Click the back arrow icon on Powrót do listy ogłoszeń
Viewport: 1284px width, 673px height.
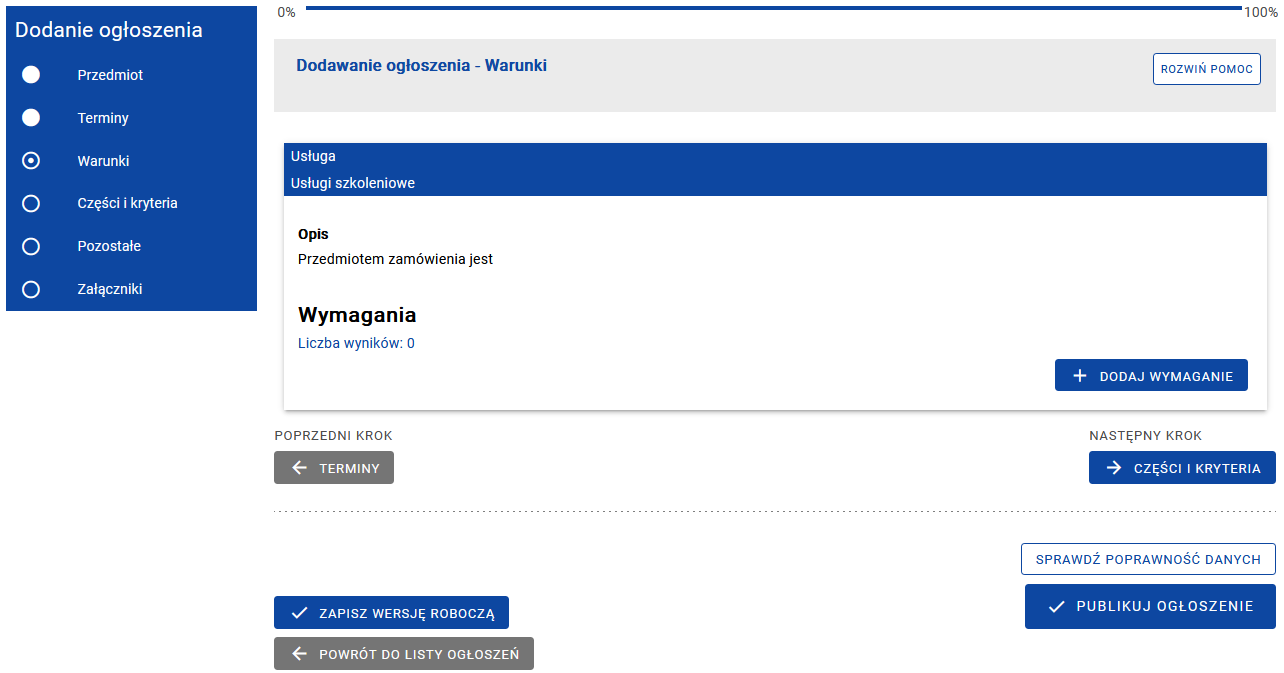[299, 654]
